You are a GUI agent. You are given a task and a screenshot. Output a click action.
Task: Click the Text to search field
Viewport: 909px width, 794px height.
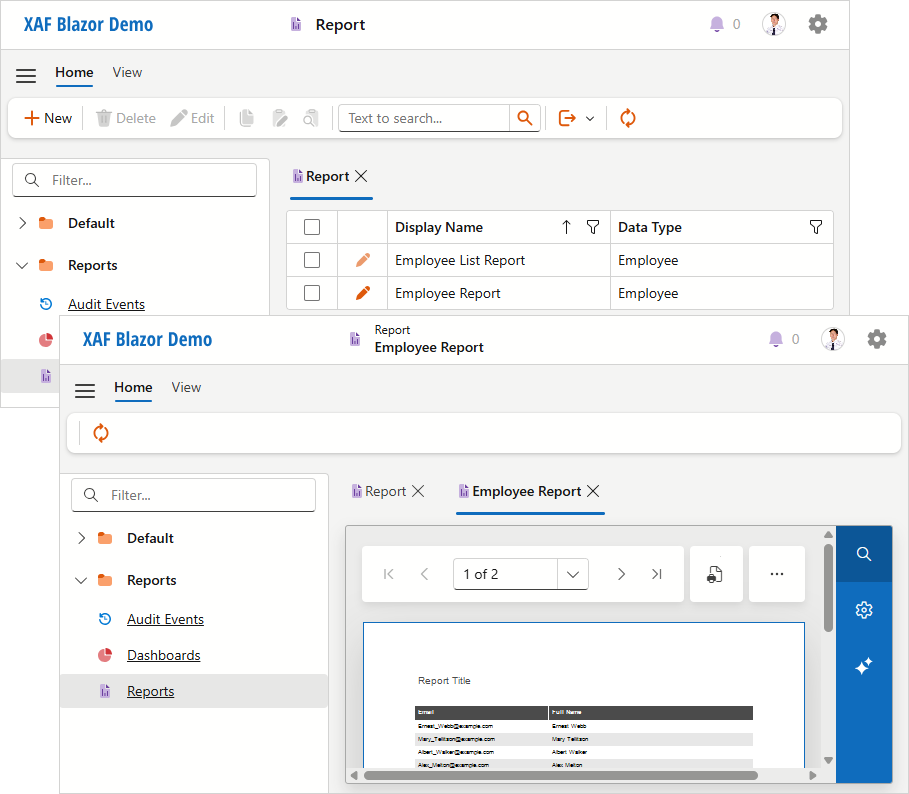coord(424,118)
